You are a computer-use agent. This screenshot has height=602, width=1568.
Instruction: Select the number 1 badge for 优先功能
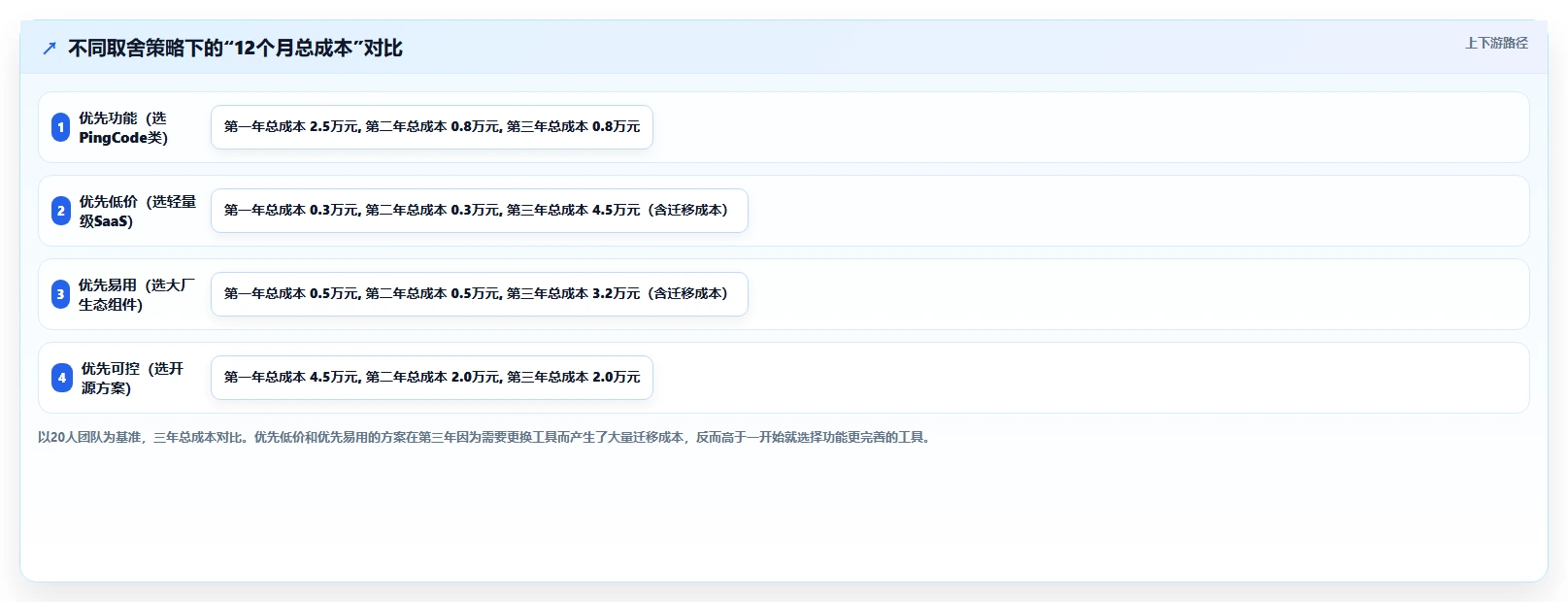point(61,127)
